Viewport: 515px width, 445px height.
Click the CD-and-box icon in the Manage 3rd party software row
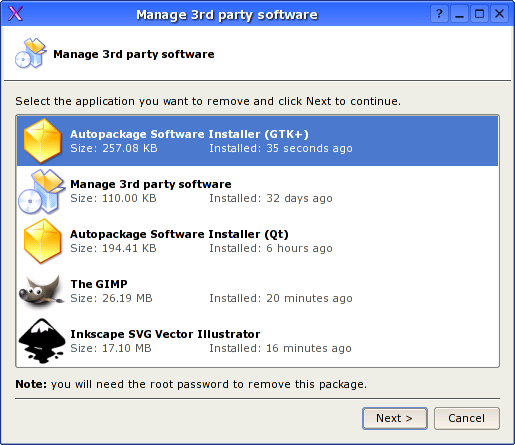[42, 191]
